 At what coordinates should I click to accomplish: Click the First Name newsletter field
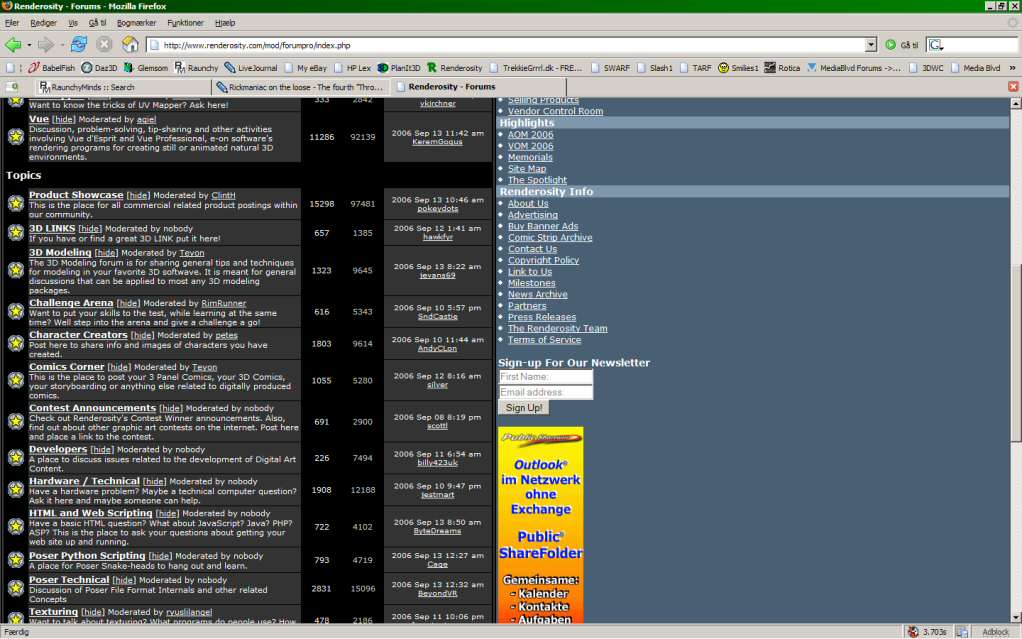point(545,377)
